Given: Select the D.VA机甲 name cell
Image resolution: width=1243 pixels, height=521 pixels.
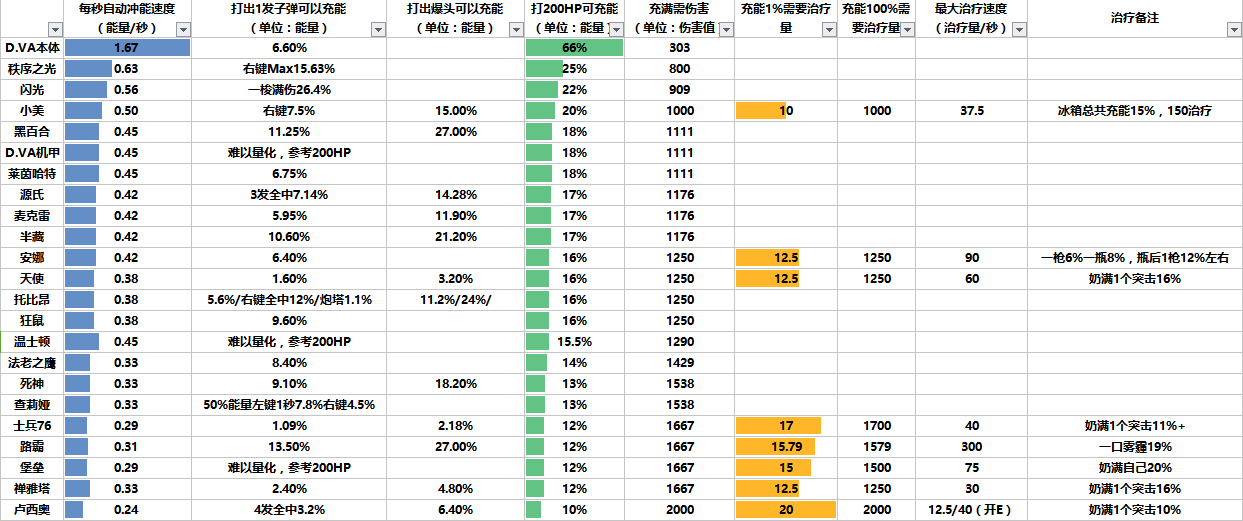Looking at the screenshot, I should 32,153.
